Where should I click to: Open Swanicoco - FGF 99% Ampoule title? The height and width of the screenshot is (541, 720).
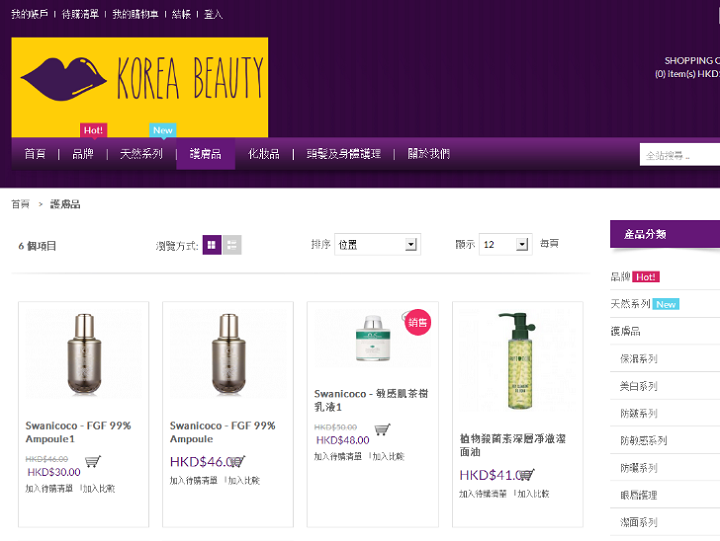pos(222,432)
